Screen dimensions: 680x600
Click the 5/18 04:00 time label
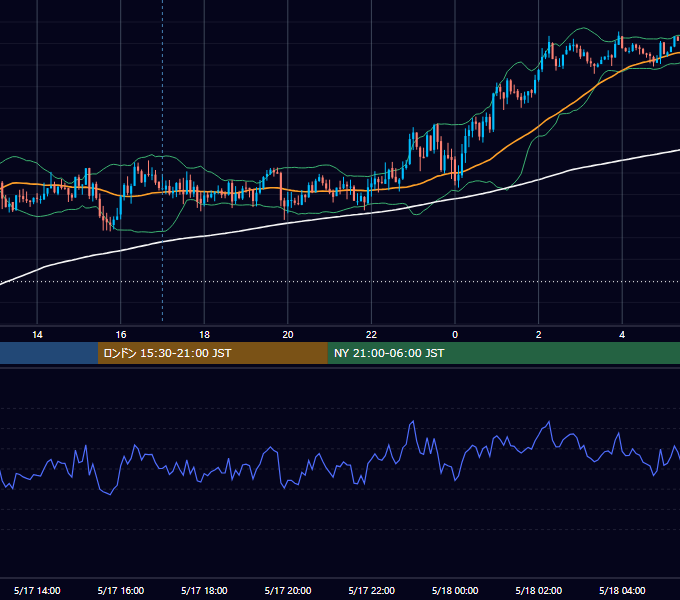pos(622,590)
